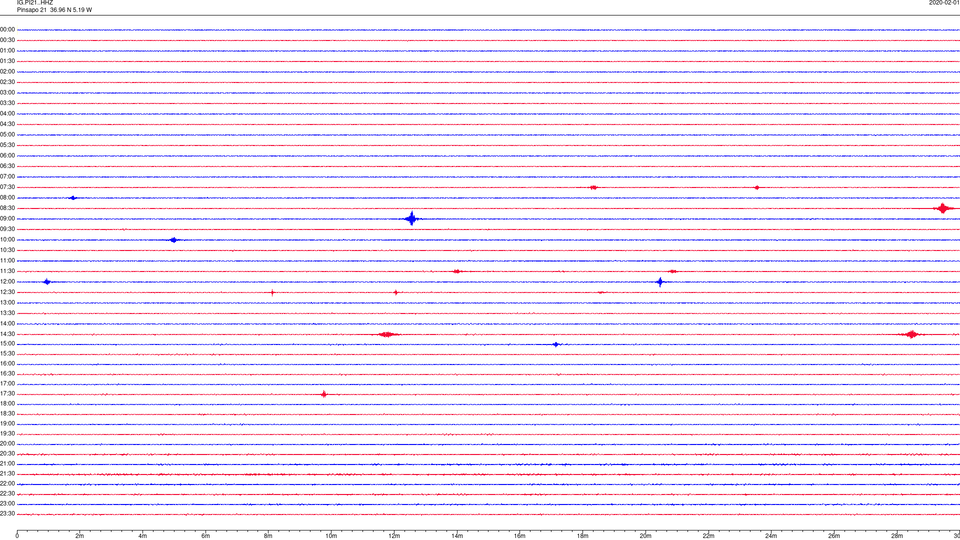Viewport: 960px width, 540px height.
Task: Click the red spike near 8m on the 12:30 trace
Action: tap(272, 293)
